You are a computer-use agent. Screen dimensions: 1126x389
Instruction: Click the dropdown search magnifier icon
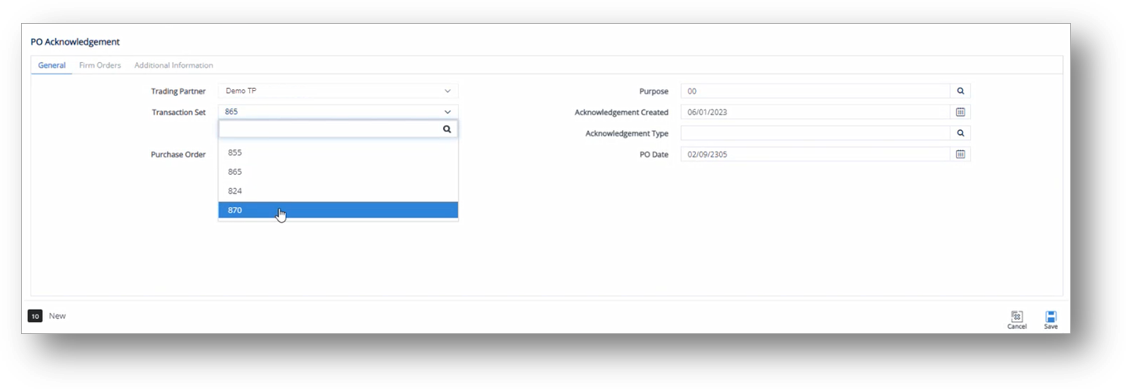pyautogui.click(x=447, y=129)
